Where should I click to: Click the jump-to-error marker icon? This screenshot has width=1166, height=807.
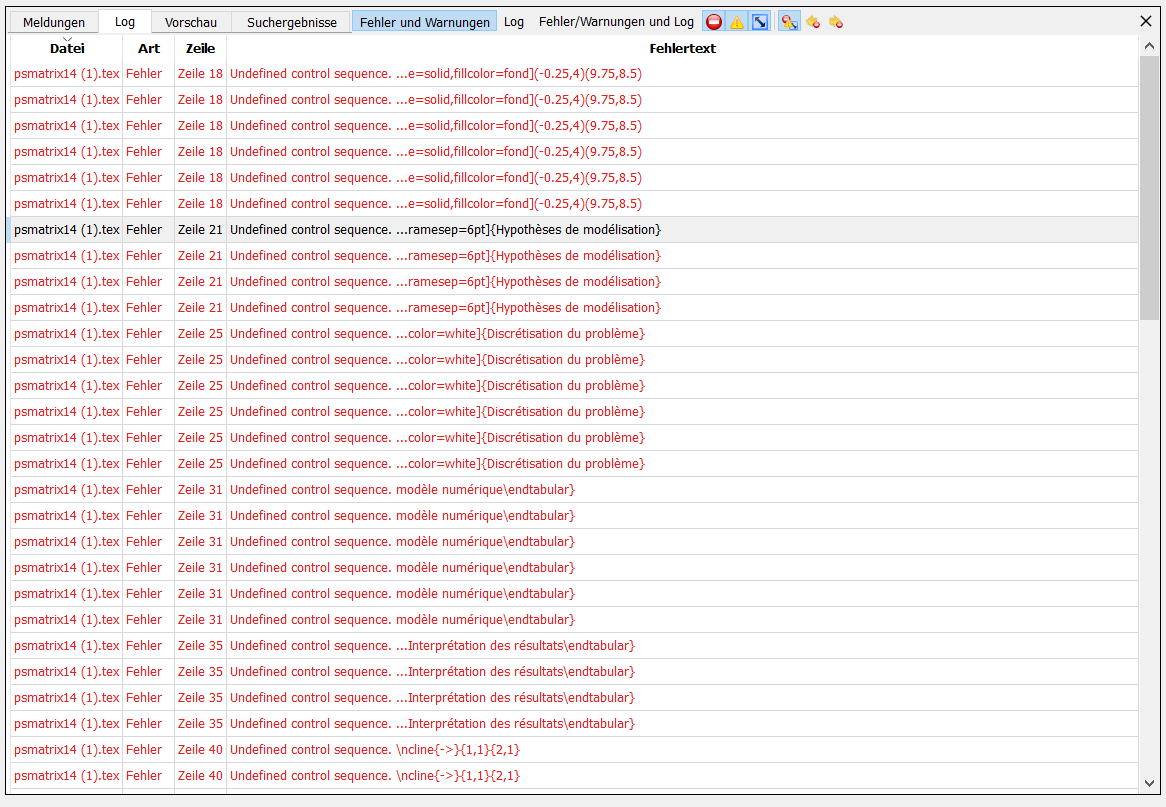coord(789,22)
